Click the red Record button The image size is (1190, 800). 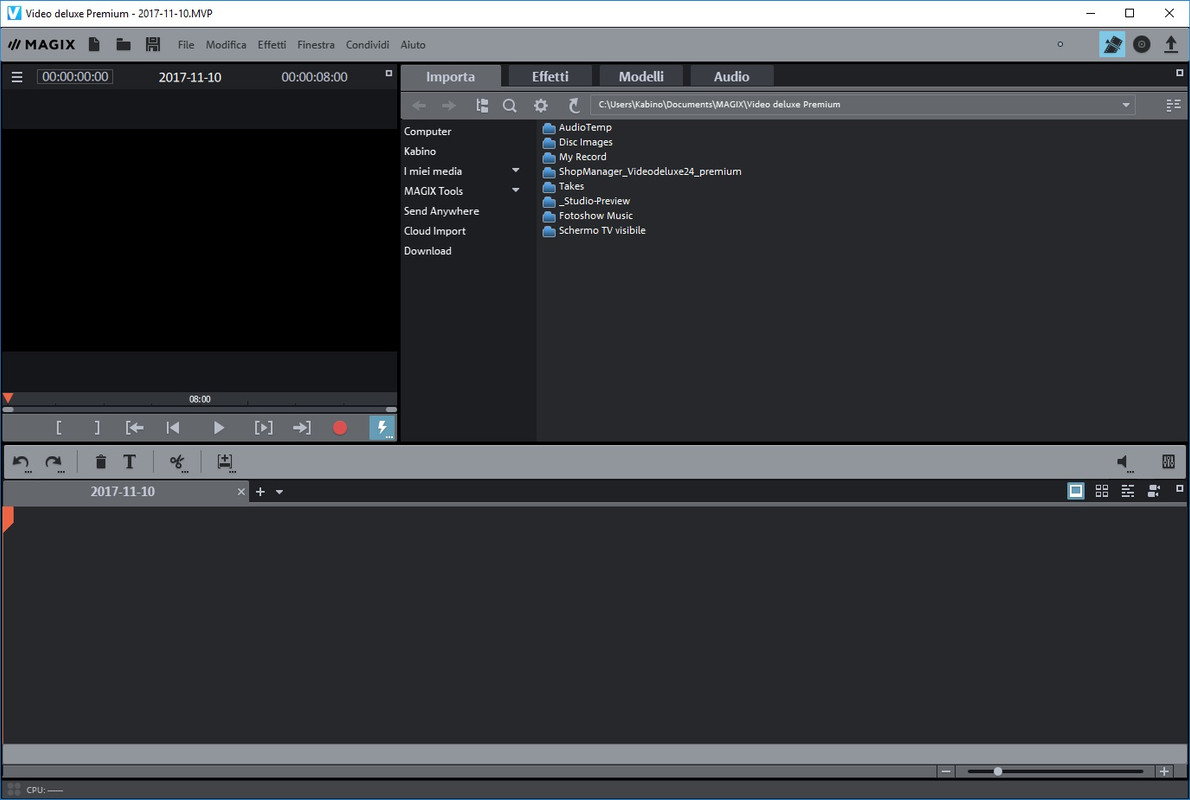point(340,428)
